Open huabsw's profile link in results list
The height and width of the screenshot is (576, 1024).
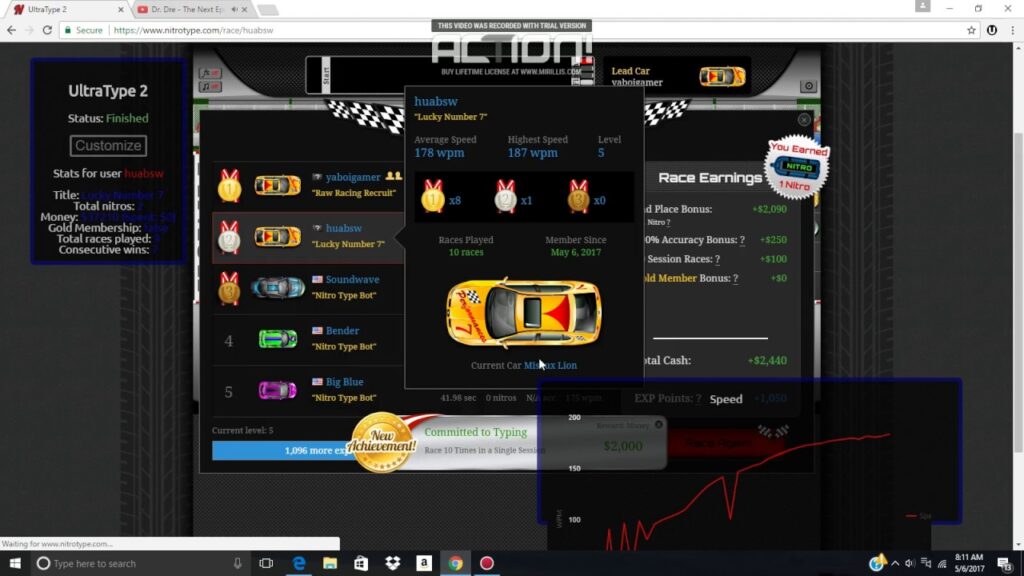tap(344, 228)
